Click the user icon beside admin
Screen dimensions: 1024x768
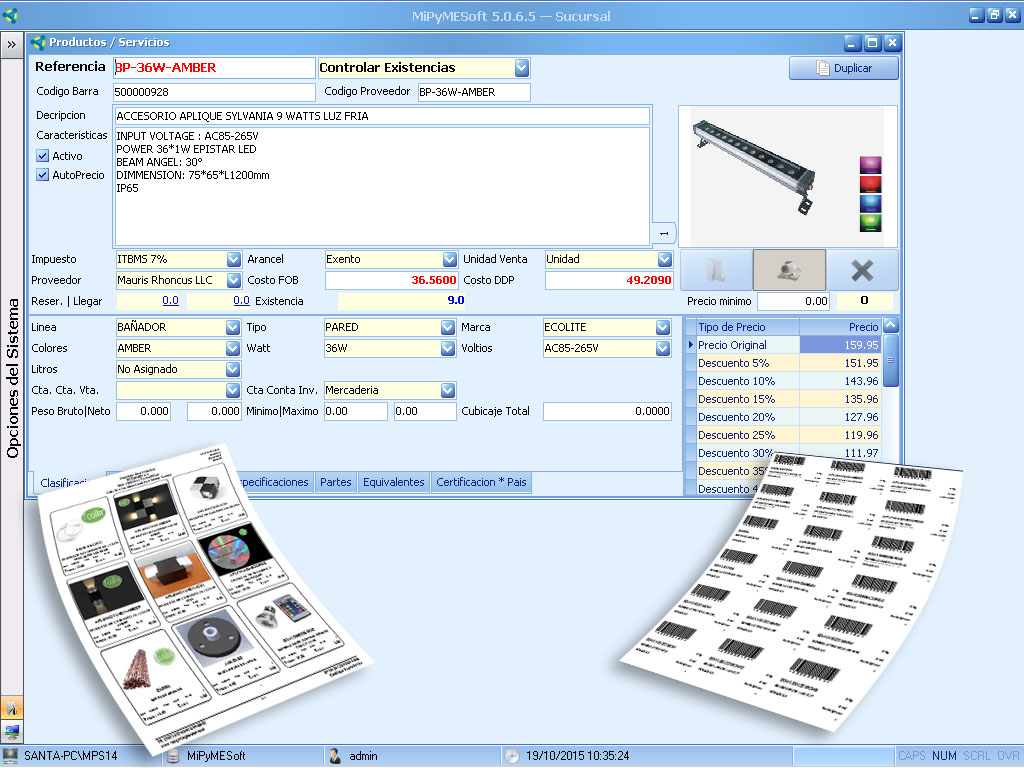tap(335, 756)
